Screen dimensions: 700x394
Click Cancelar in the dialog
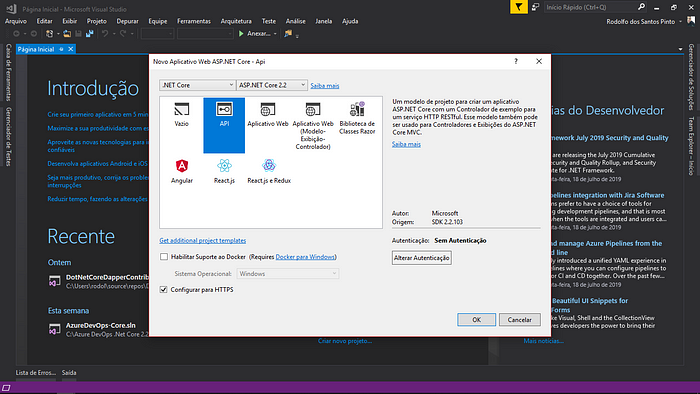[520, 319]
